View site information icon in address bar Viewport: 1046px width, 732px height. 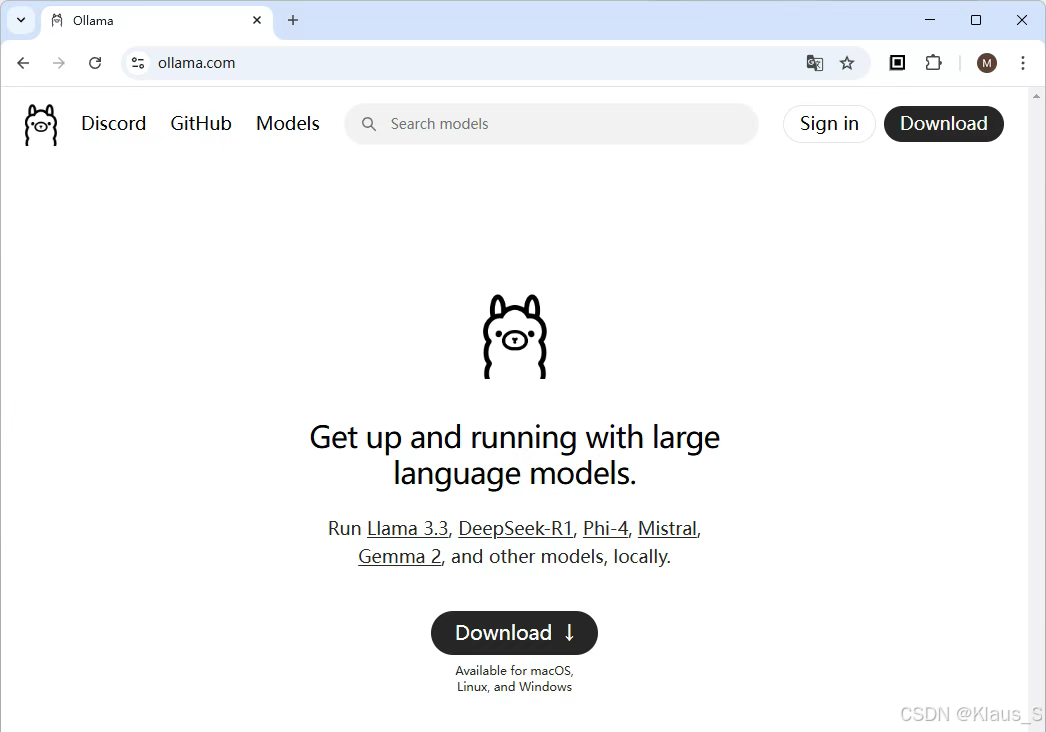click(x=138, y=63)
